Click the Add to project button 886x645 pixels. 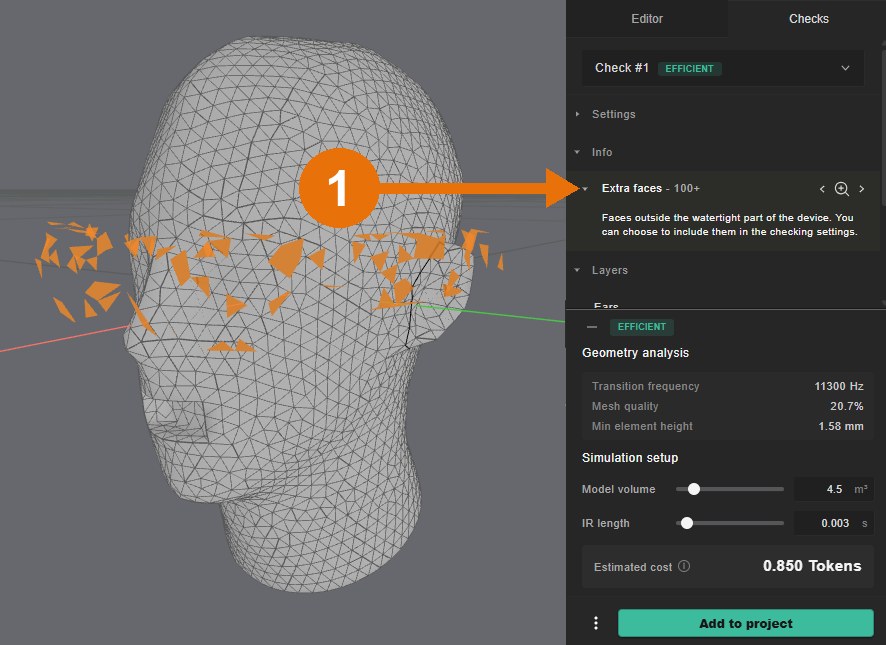click(746, 623)
